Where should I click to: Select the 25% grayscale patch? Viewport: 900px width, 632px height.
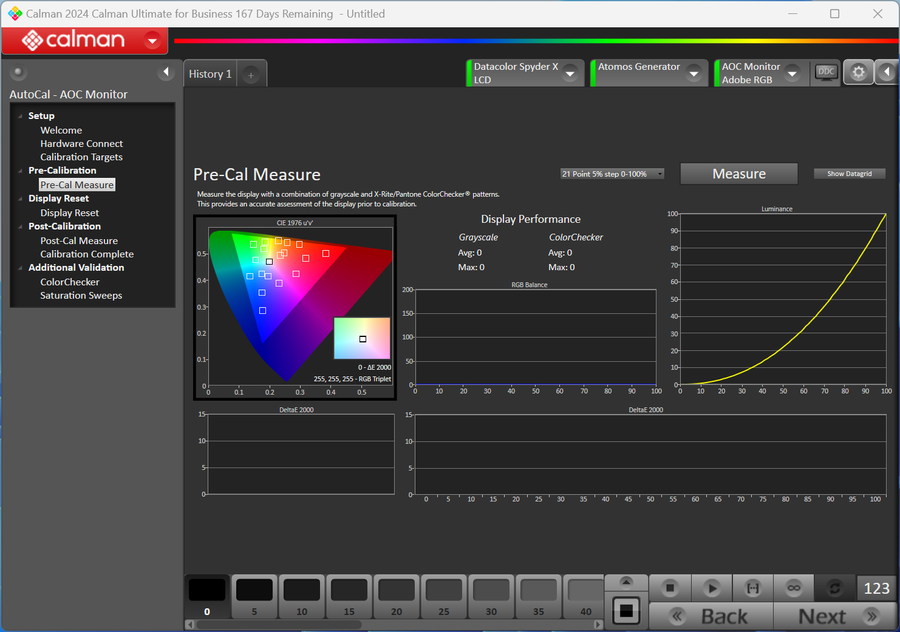pos(444,596)
